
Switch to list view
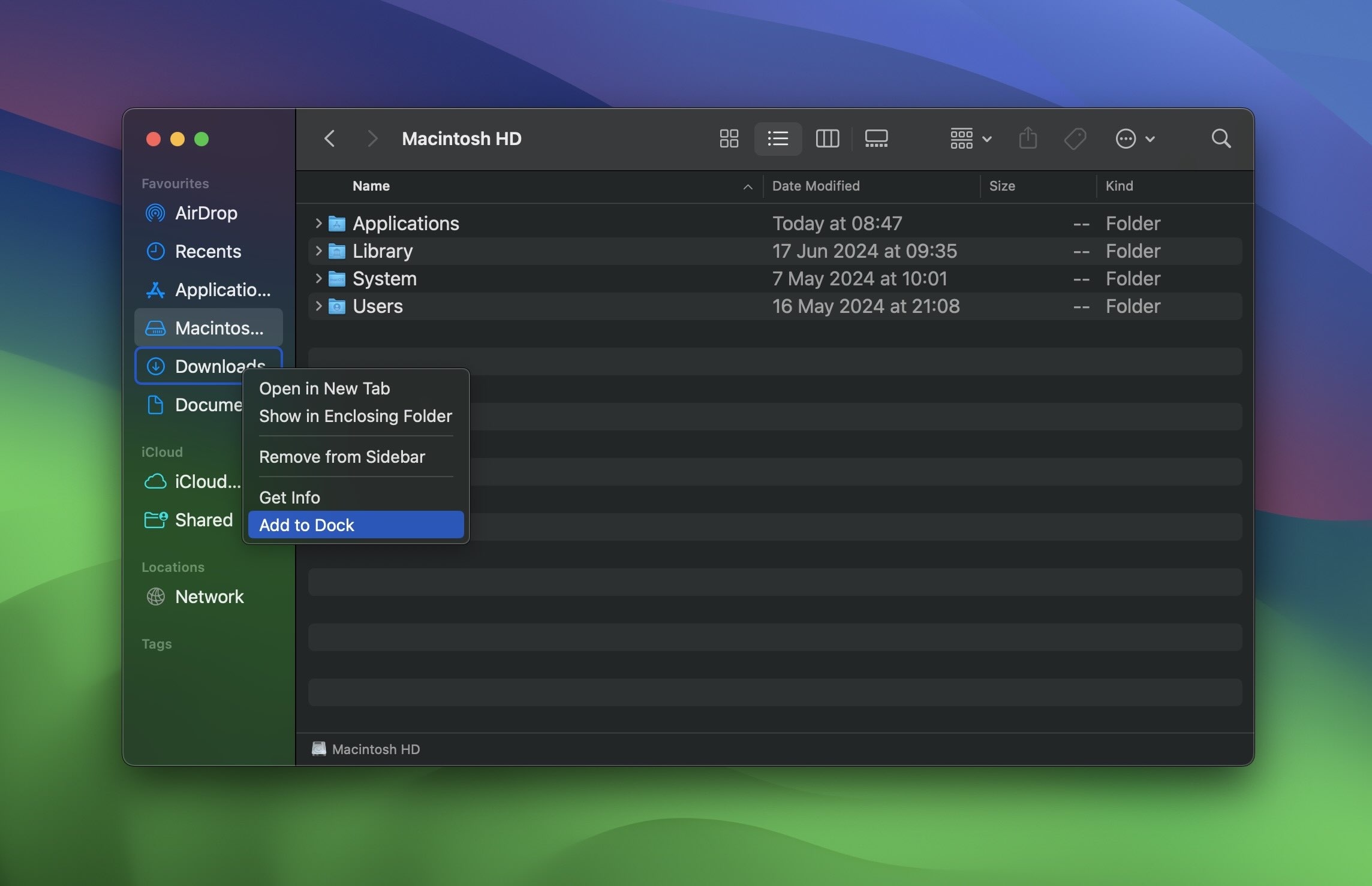coord(778,139)
